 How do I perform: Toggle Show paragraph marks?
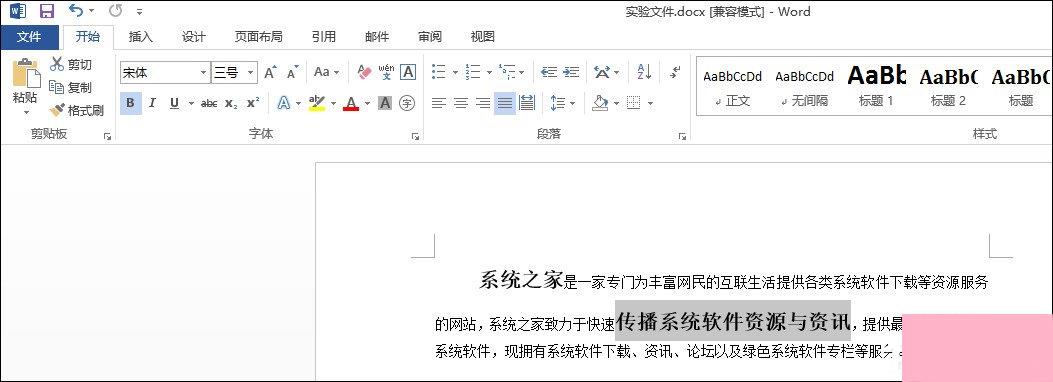[x=676, y=72]
